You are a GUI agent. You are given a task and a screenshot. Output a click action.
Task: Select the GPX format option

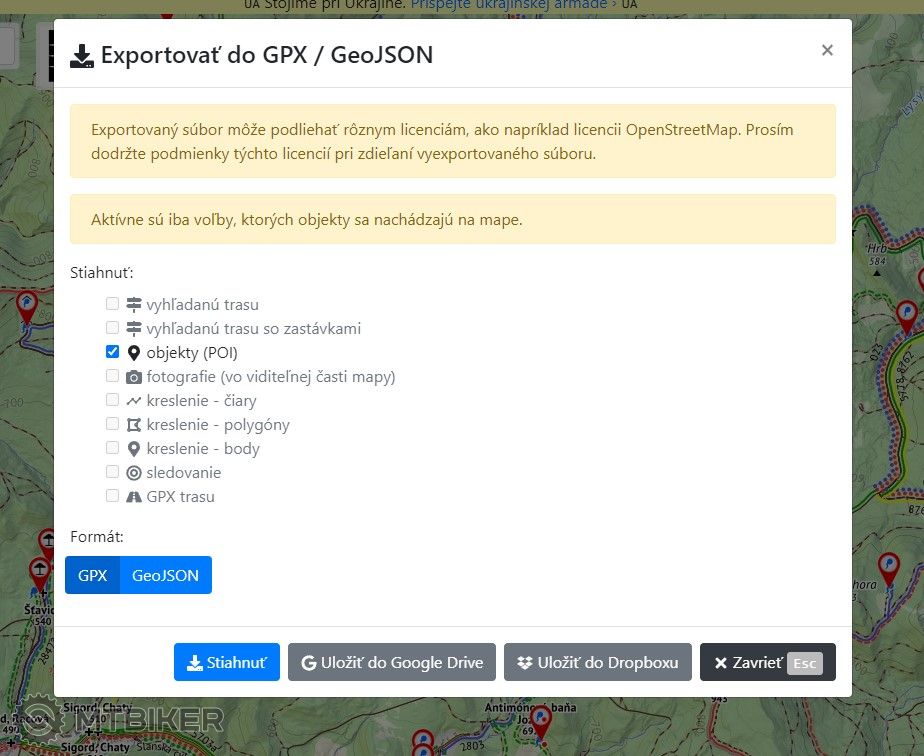pos(92,576)
